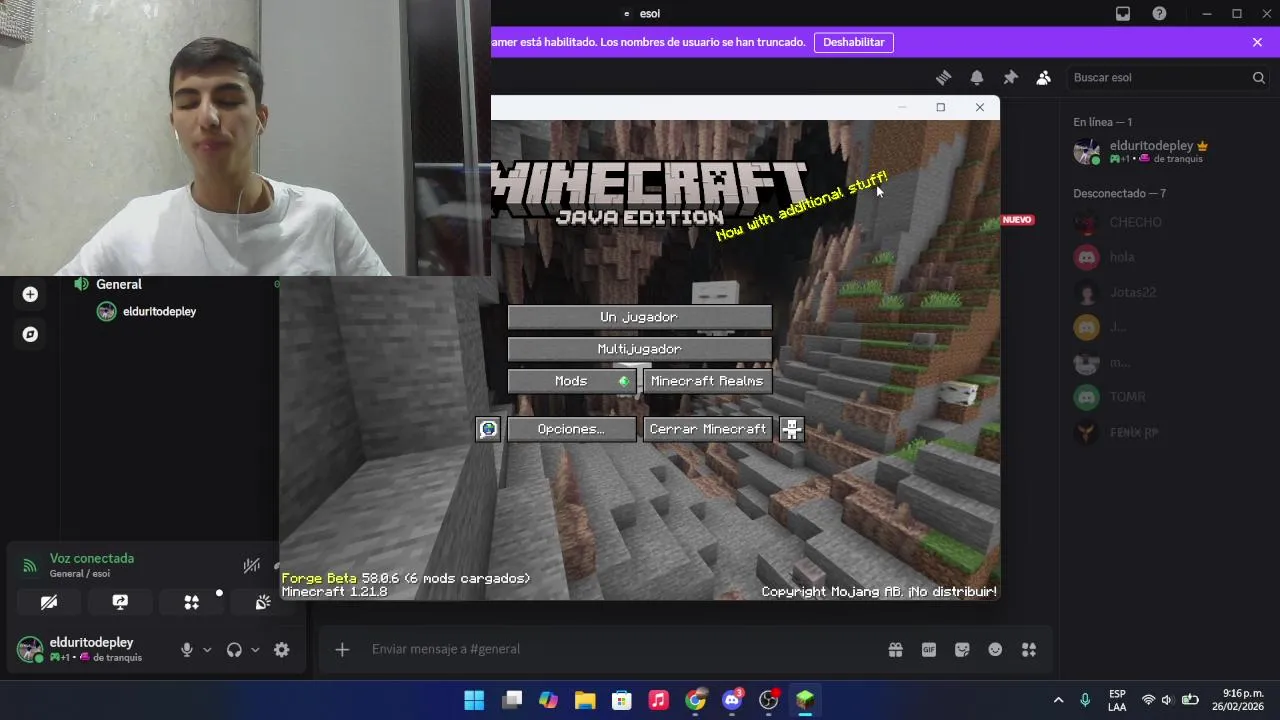Deafen with the headphones icon
This screenshot has width=1280, height=720.
[x=234, y=649]
